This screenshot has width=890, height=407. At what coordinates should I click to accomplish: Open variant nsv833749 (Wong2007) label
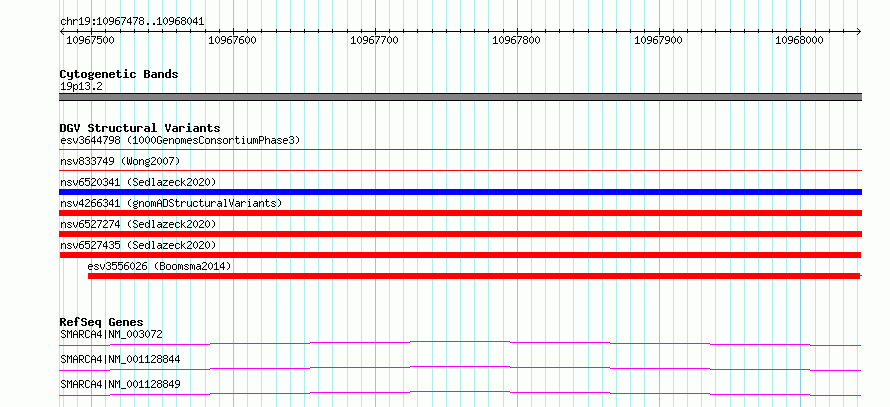point(120,162)
